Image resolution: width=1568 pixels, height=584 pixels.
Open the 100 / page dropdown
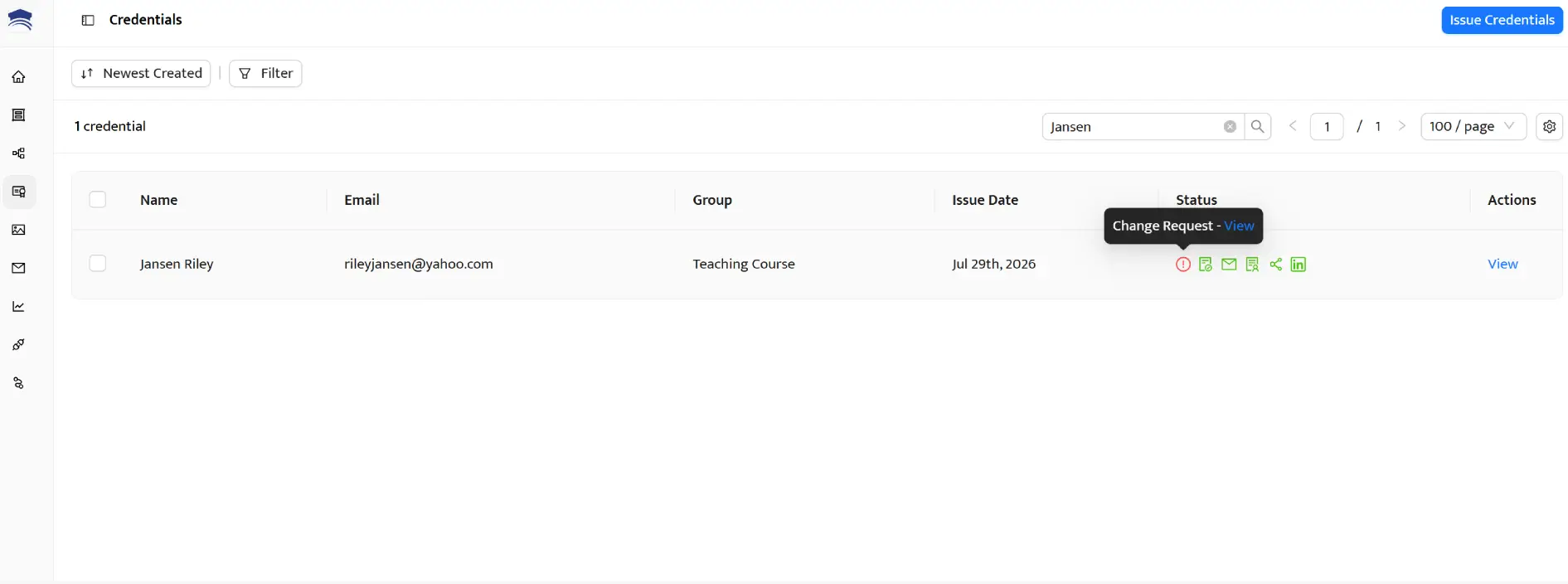coord(1473,126)
